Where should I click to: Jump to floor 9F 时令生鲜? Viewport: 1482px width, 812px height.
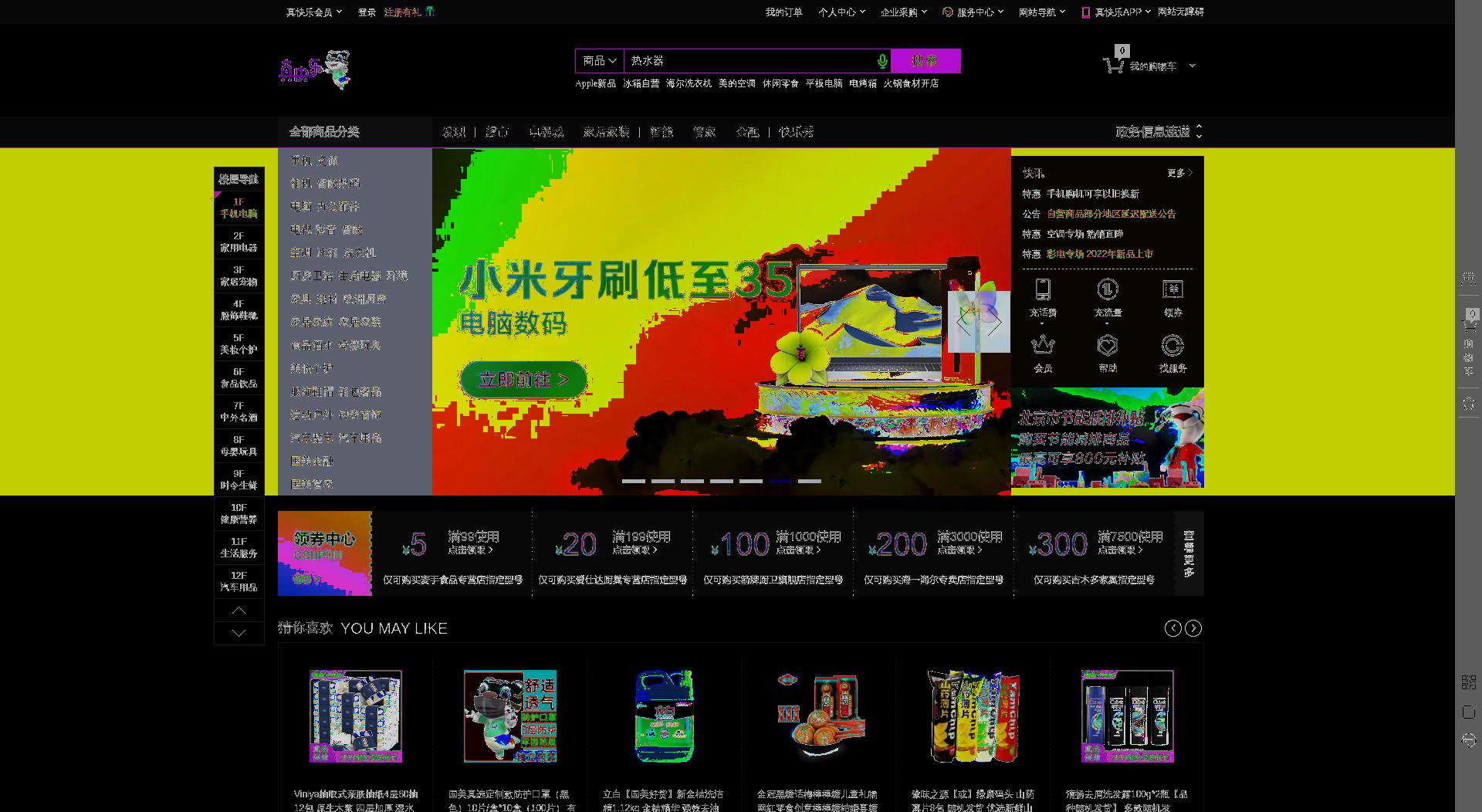[239, 479]
